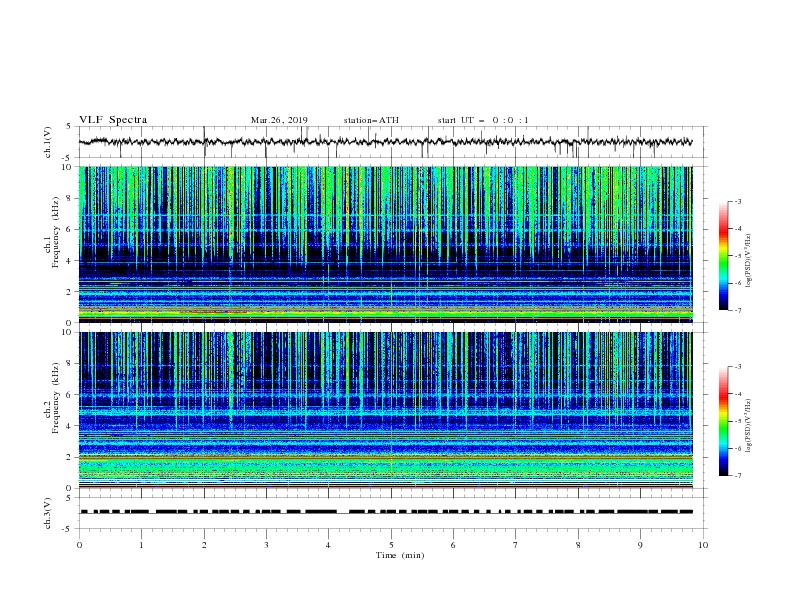Click time axis tick label "10"
This screenshot has width=792, height=612.
(703, 545)
